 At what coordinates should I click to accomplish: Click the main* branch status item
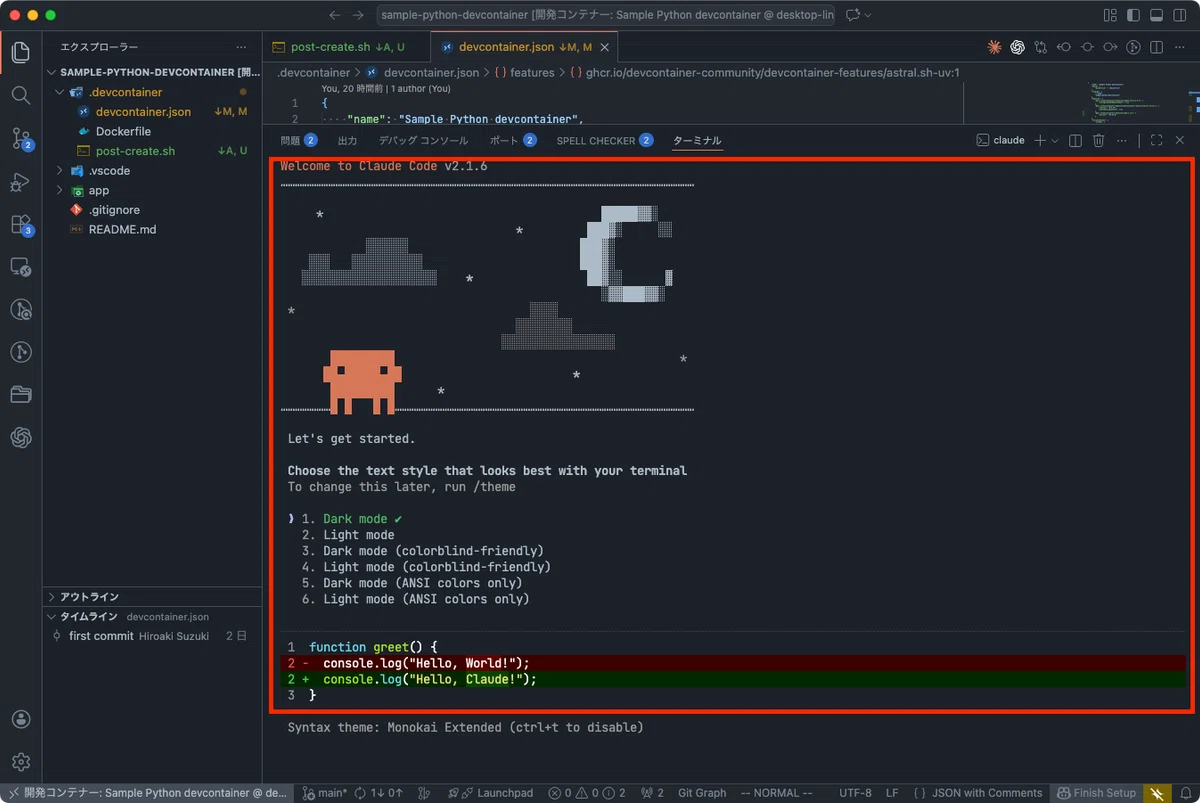pos(325,793)
